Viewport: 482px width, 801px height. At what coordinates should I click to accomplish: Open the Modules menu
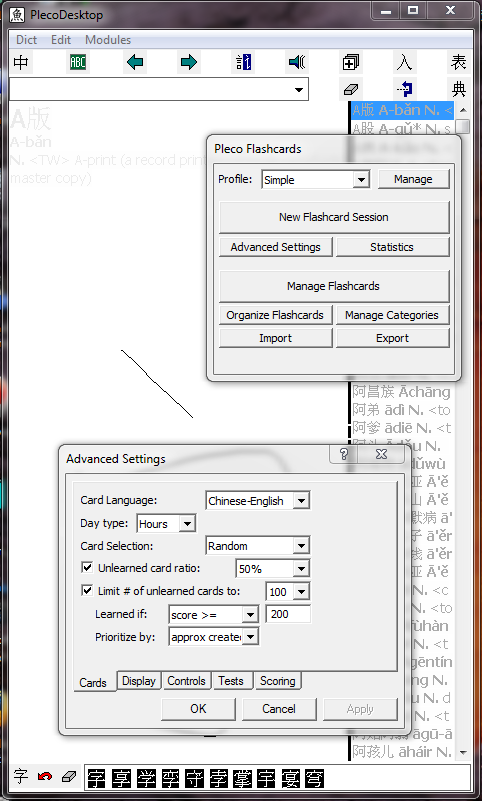[x=108, y=40]
